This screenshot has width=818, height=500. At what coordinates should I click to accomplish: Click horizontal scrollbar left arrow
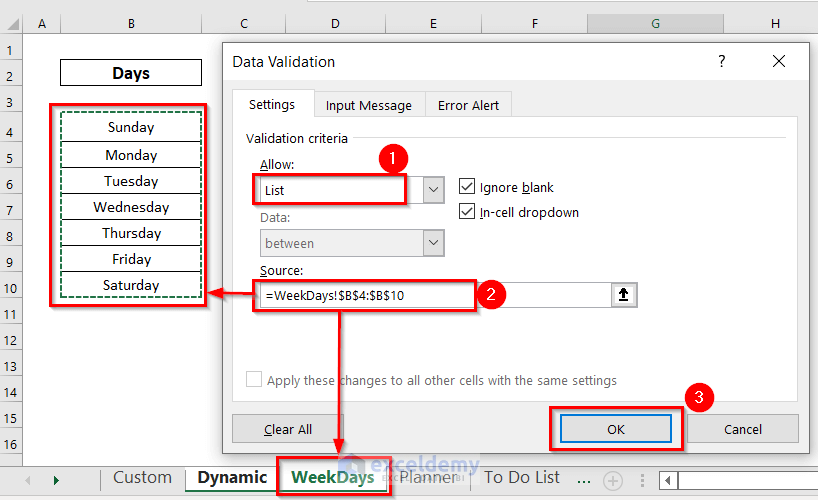coord(668,480)
